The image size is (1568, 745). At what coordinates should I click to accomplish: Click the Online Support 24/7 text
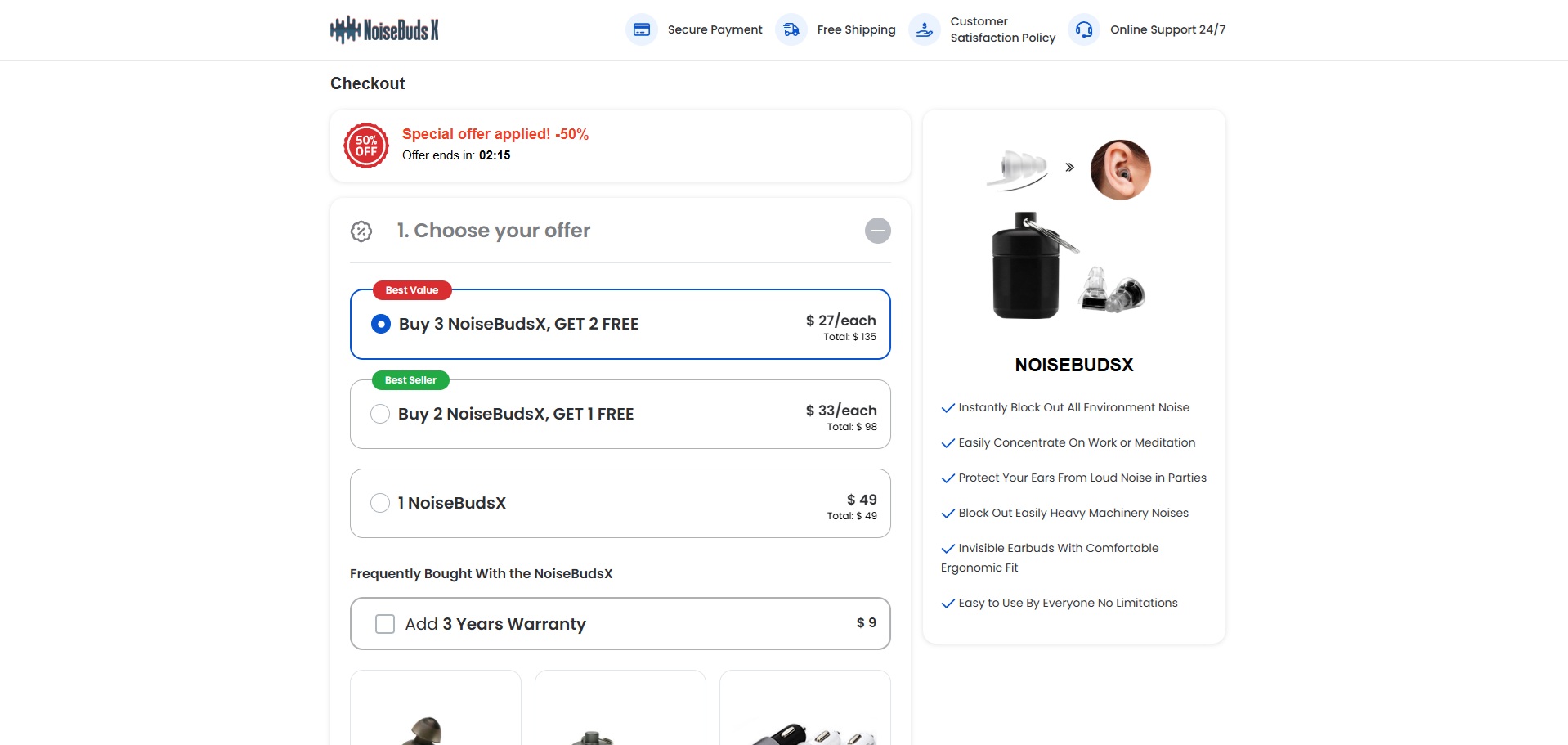coord(1167,30)
